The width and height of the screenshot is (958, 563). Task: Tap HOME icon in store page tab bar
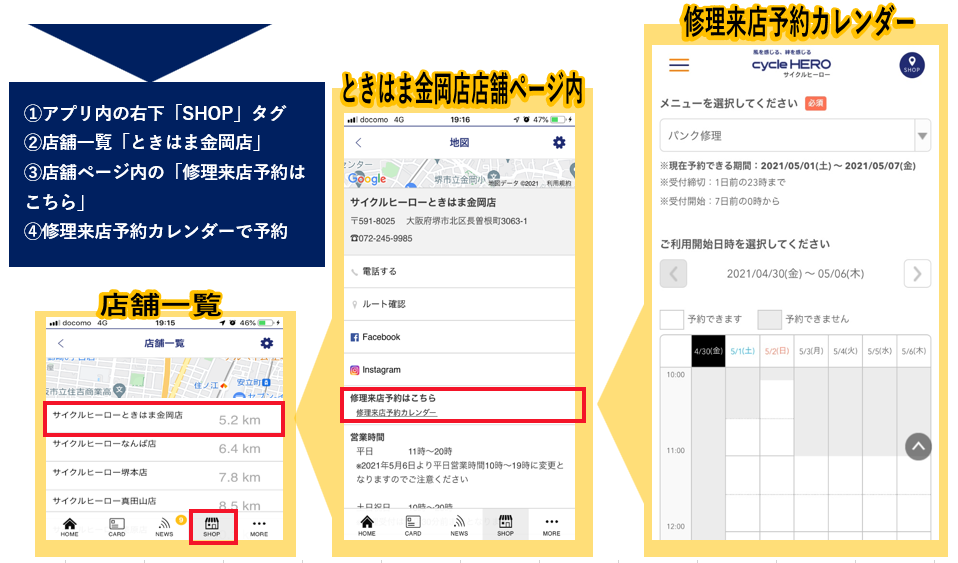367,525
